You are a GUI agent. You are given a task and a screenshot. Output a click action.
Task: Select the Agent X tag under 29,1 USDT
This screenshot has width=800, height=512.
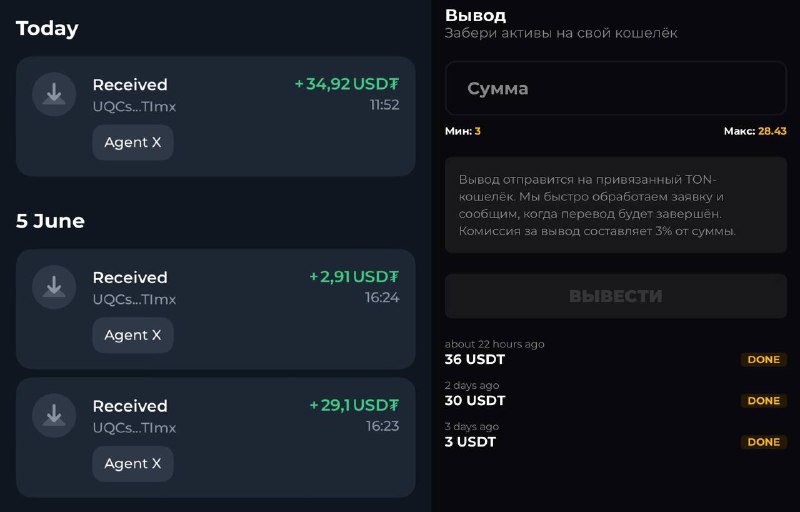133,464
